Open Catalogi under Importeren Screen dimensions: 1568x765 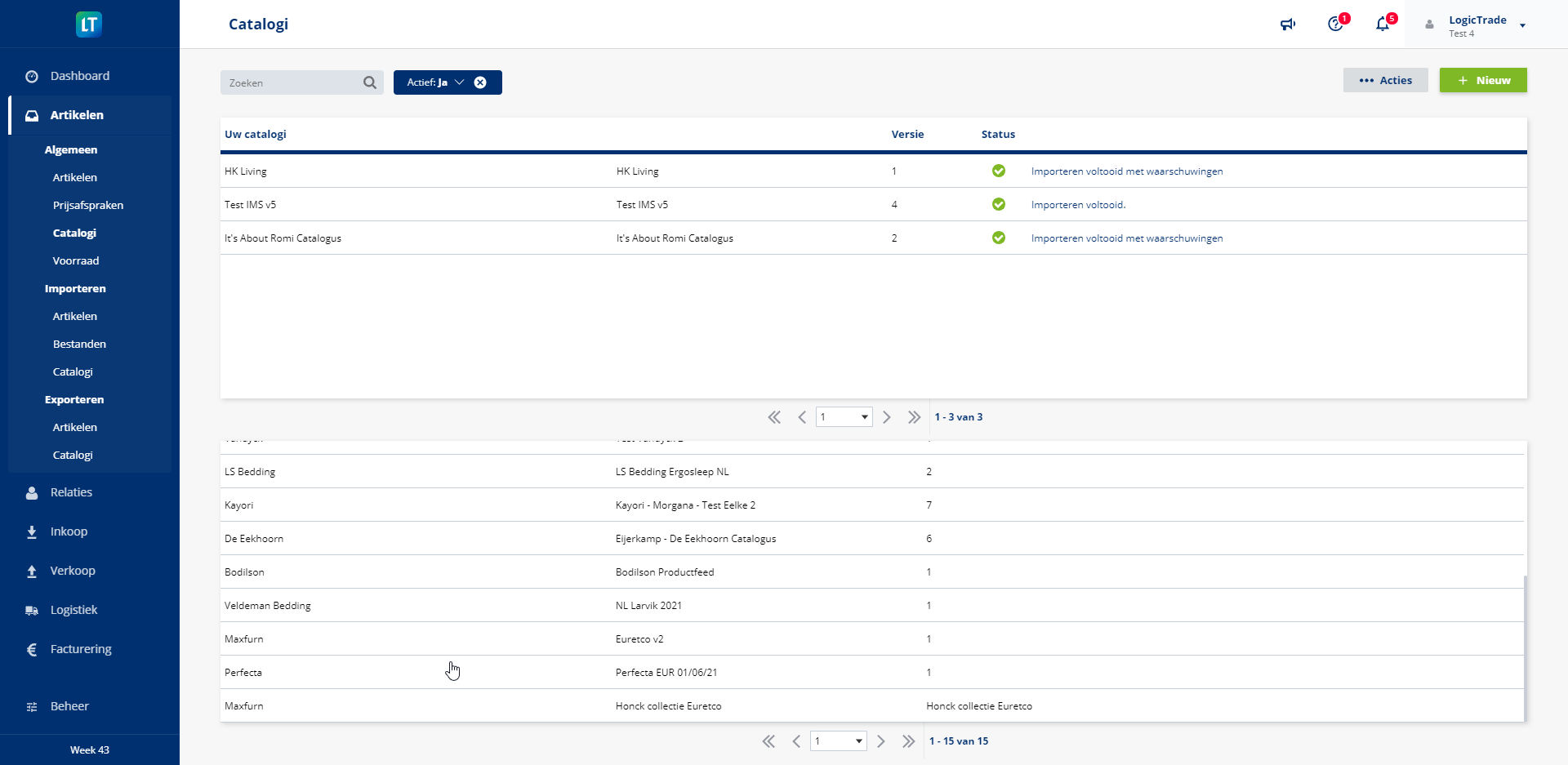pos(73,371)
